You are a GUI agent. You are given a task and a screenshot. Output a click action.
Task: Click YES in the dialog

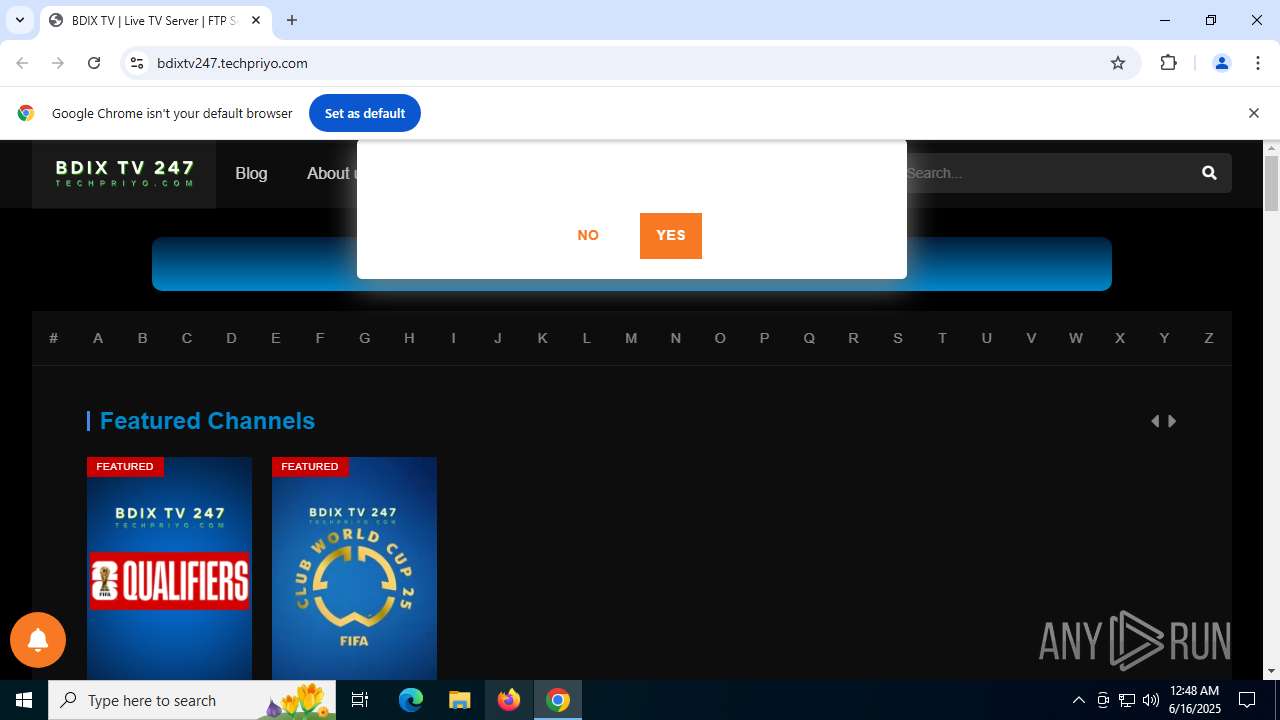coord(671,235)
